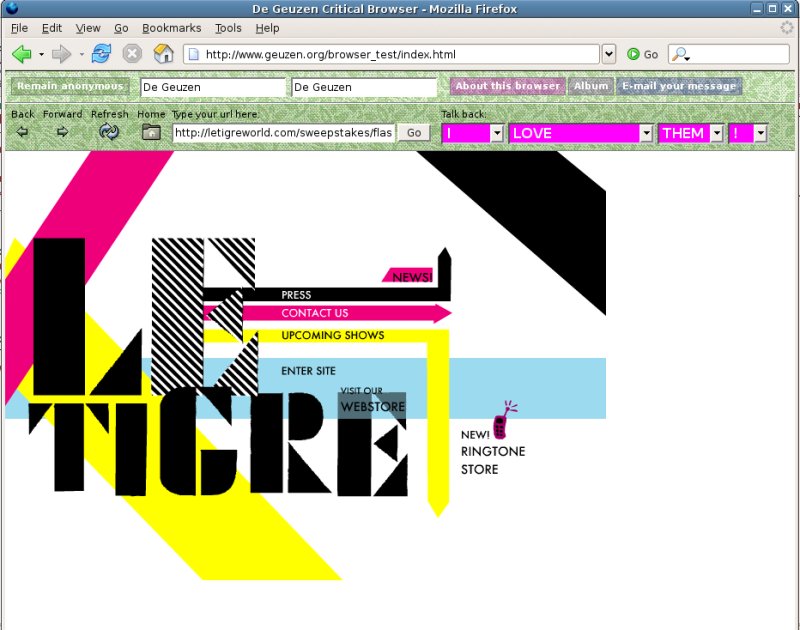The height and width of the screenshot is (630, 800).
Task: Click the RINGTONE STORE link
Action: [493, 460]
